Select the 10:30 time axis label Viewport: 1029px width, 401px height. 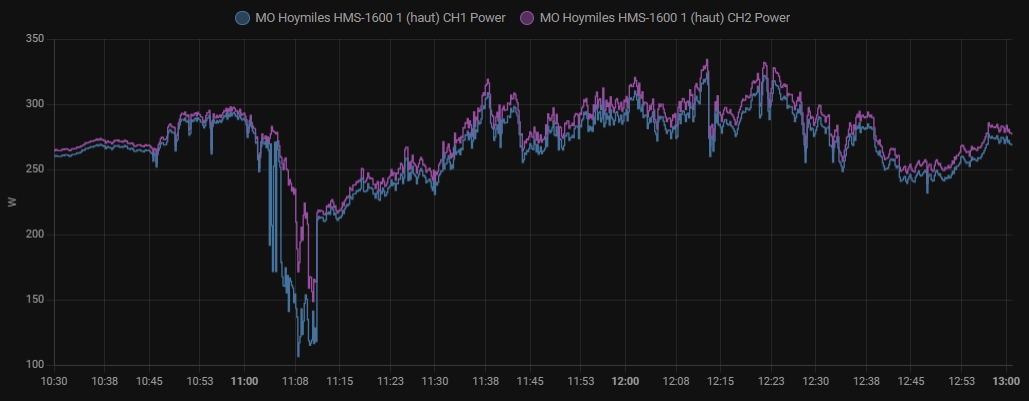click(x=54, y=381)
